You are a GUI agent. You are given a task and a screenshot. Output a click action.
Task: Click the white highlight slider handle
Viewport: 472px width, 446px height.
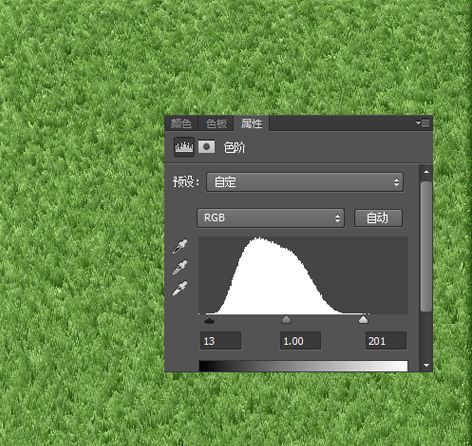click(363, 320)
